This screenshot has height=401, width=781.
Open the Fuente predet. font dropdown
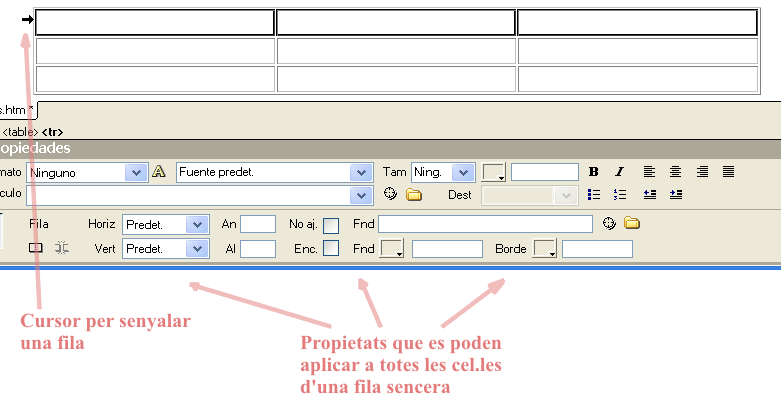pos(361,173)
